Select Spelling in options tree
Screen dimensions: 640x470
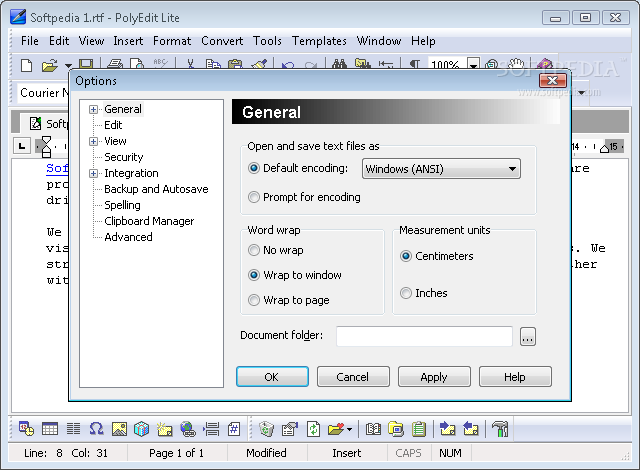[122, 205]
